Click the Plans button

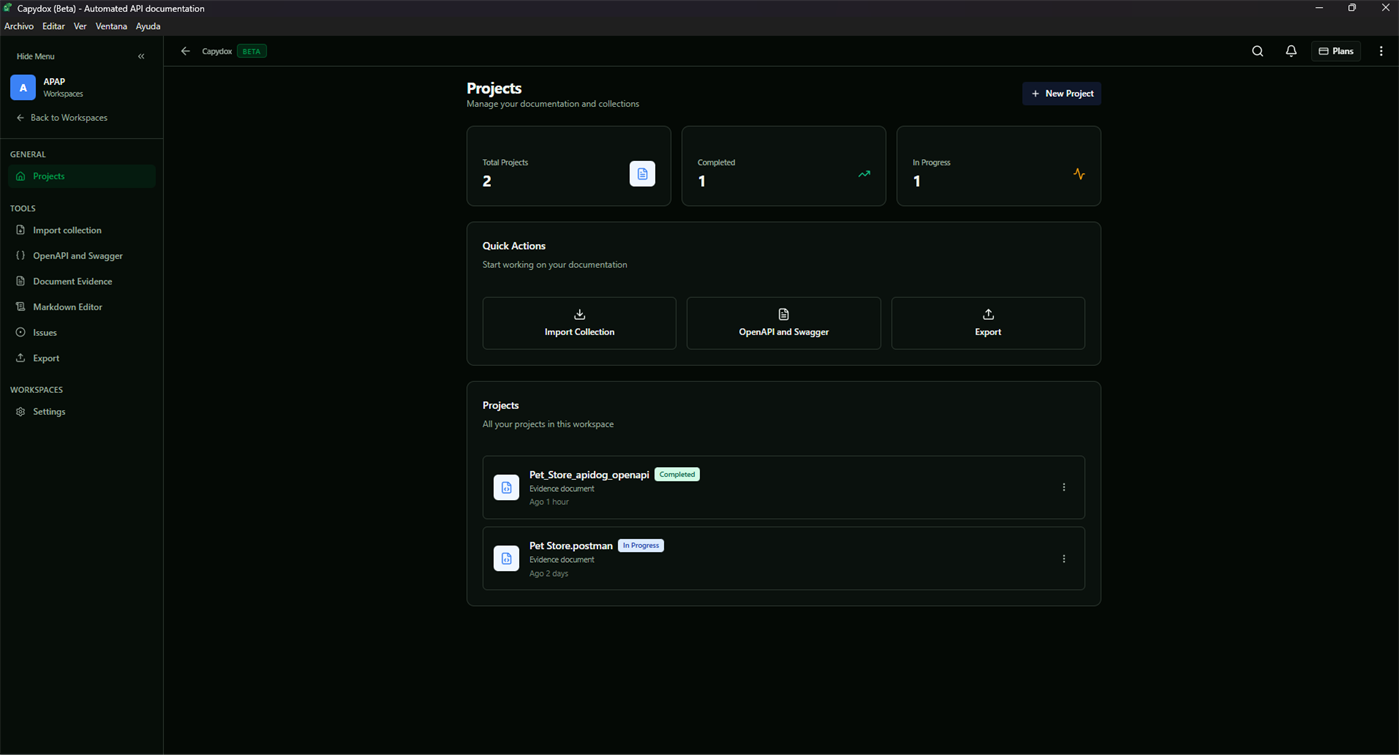[1336, 51]
